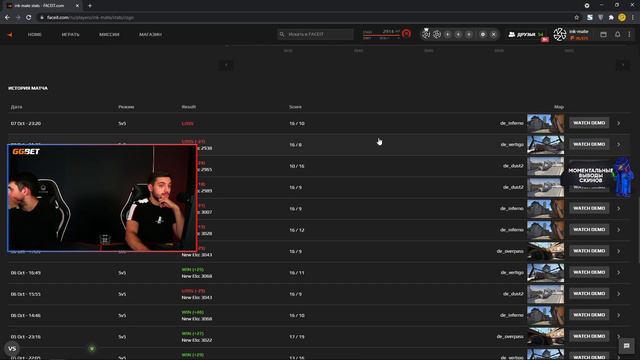The image size is (640, 360).
Task: Click the Score column header
Action: point(295,107)
